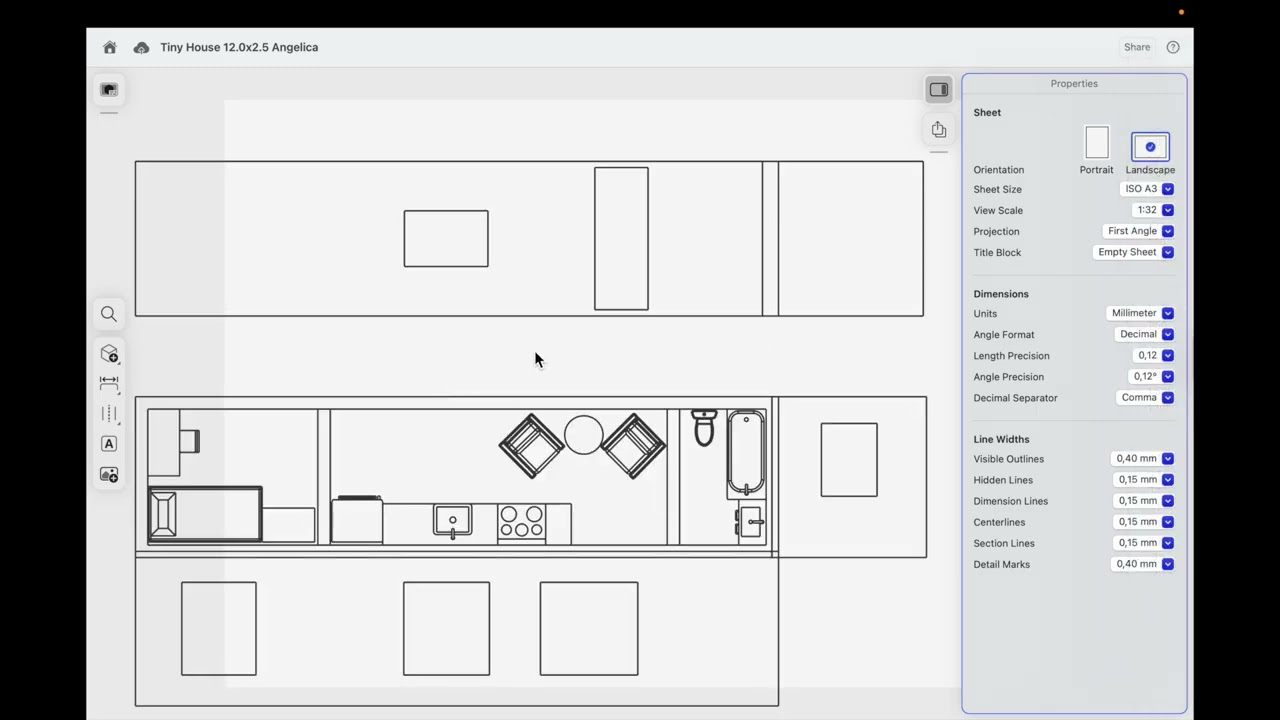Image resolution: width=1280 pixels, height=720 pixels.
Task: Open the Units Millimeter dropdown
Action: tap(1141, 313)
